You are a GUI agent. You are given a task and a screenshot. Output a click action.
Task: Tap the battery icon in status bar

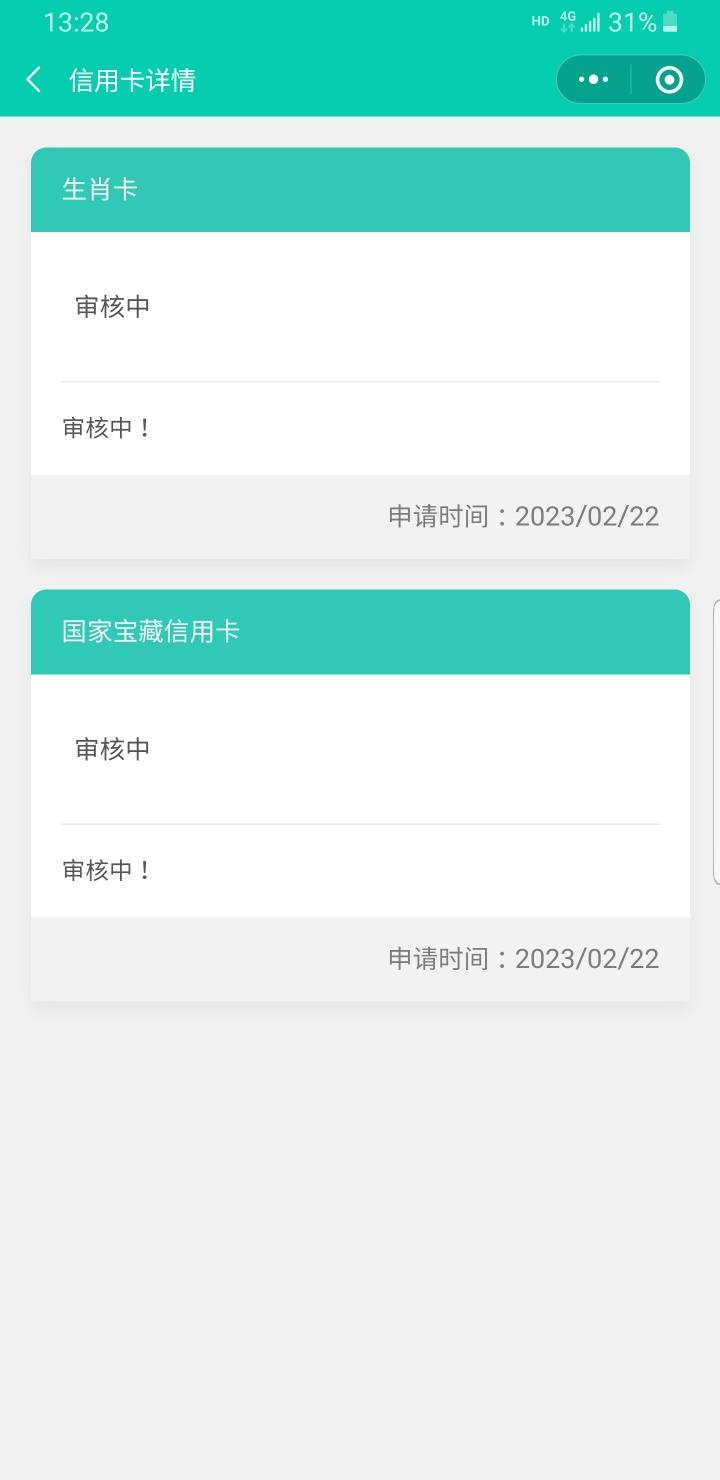(x=670, y=22)
